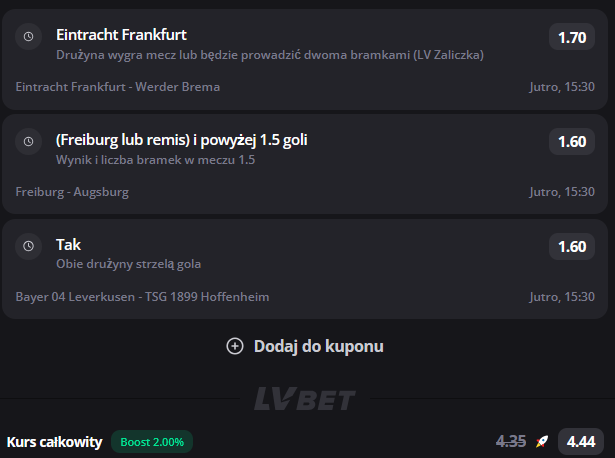Click the clock icon beside the Freiburg bet
The image size is (615, 458).
tap(29, 142)
